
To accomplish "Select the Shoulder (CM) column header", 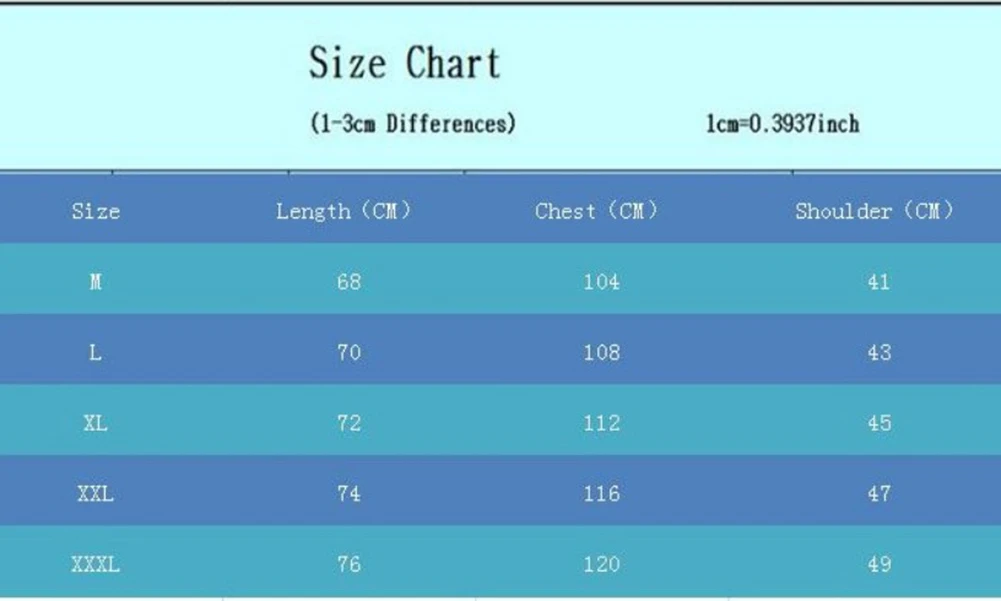I will [874, 211].
